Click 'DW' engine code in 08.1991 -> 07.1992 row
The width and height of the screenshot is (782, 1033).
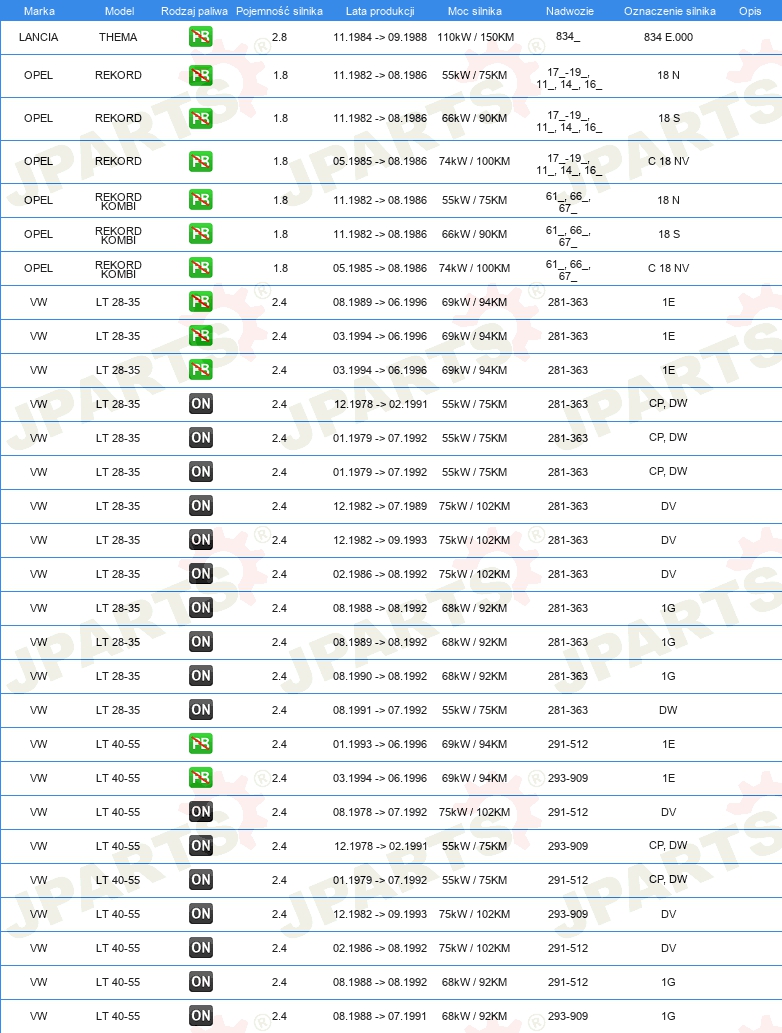(x=668, y=710)
